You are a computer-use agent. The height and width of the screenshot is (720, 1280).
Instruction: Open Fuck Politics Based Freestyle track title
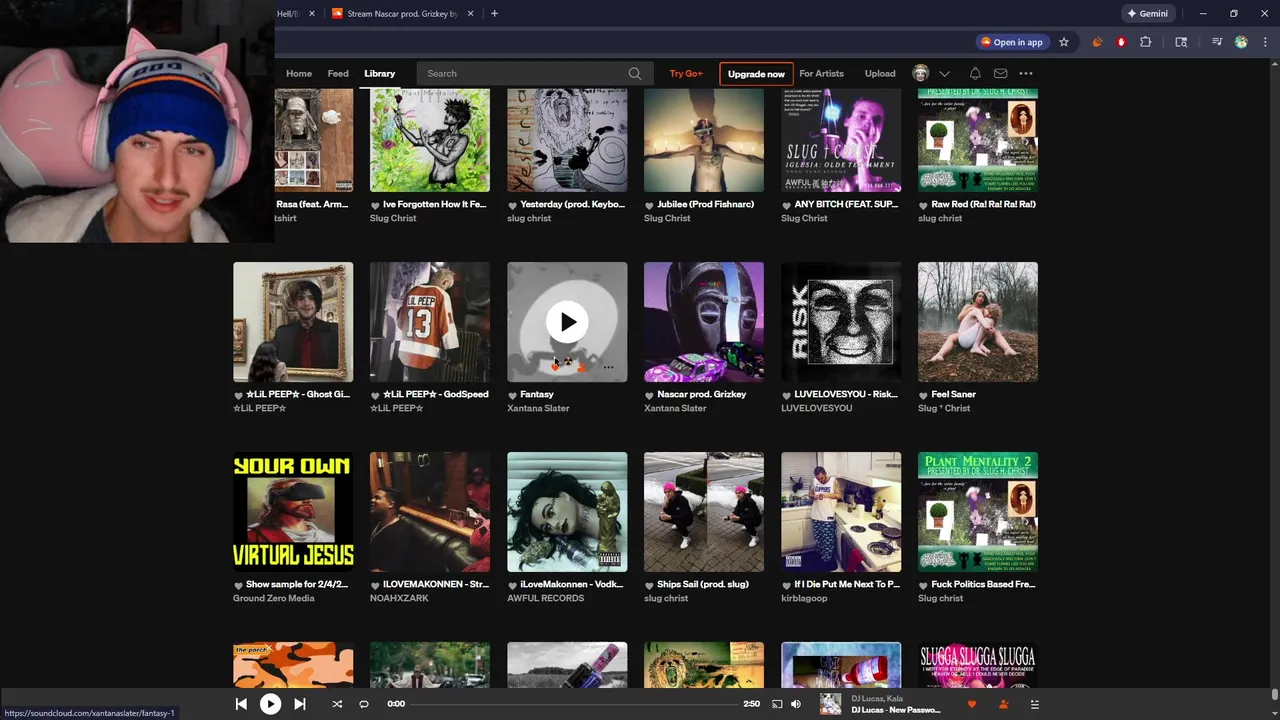pos(983,584)
